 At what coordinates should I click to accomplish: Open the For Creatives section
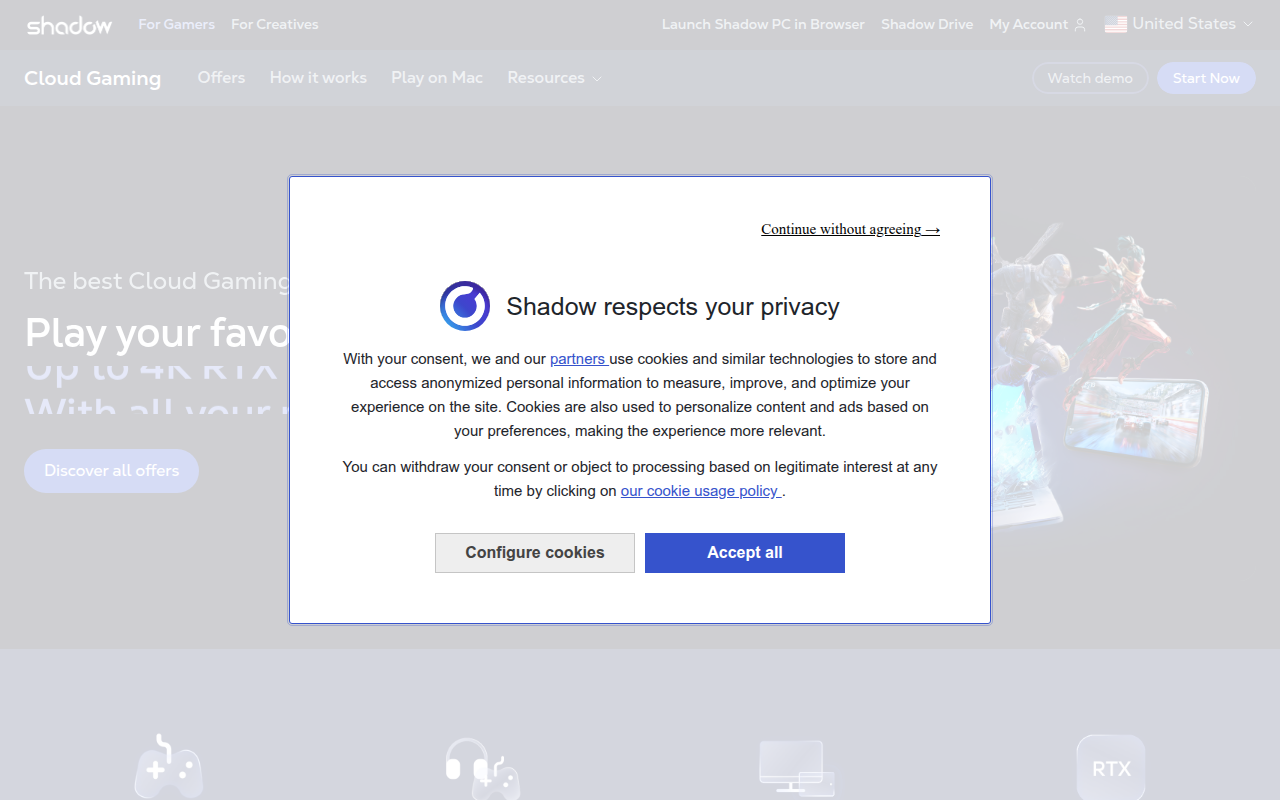[x=275, y=24]
